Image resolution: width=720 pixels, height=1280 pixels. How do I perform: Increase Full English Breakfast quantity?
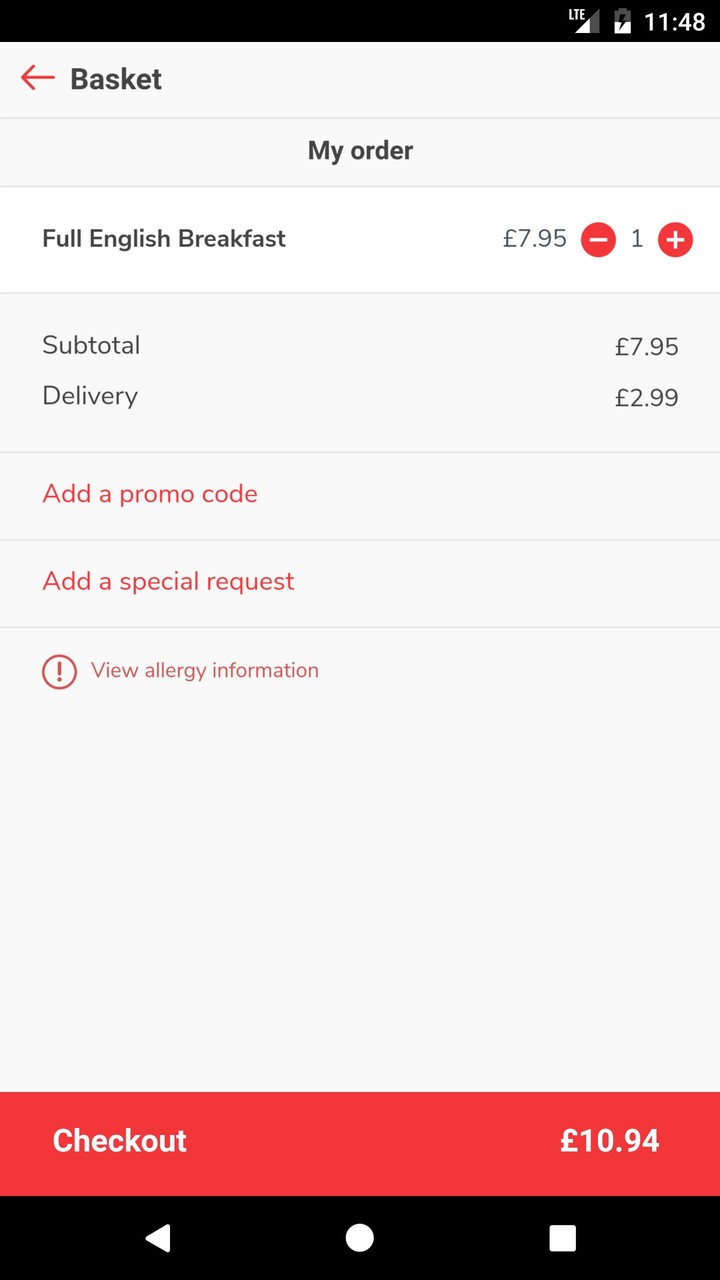(675, 240)
